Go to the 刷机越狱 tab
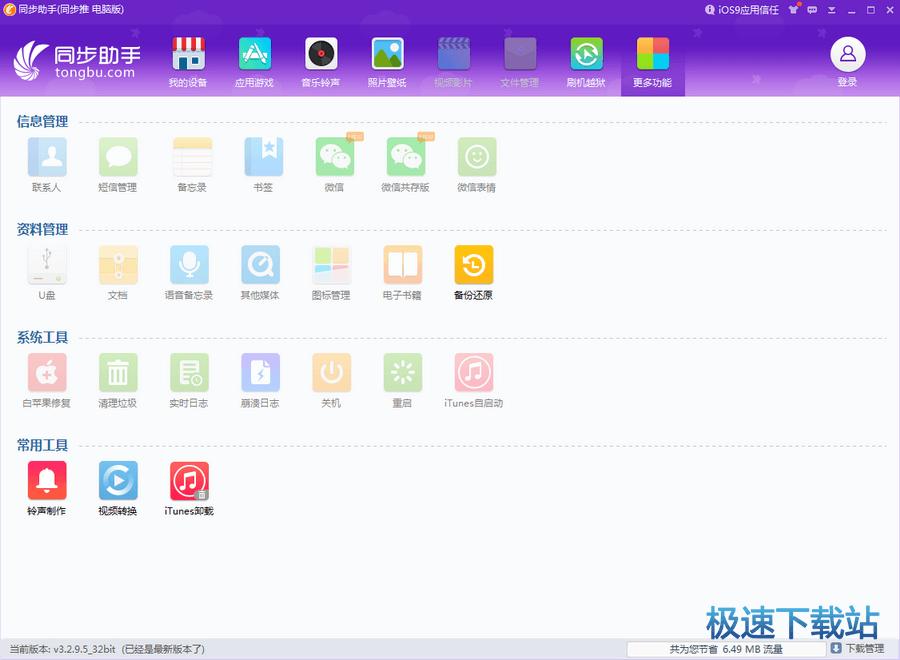Image resolution: width=900 pixels, height=660 pixels. point(586,62)
